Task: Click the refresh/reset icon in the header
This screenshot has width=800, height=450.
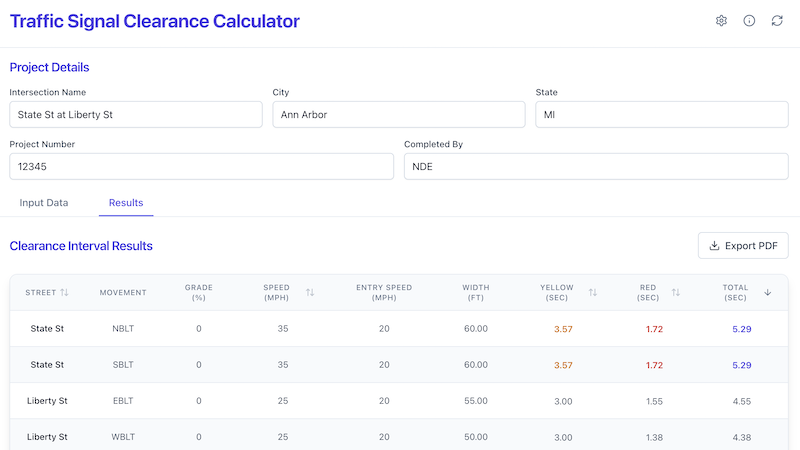Action: tap(777, 21)
